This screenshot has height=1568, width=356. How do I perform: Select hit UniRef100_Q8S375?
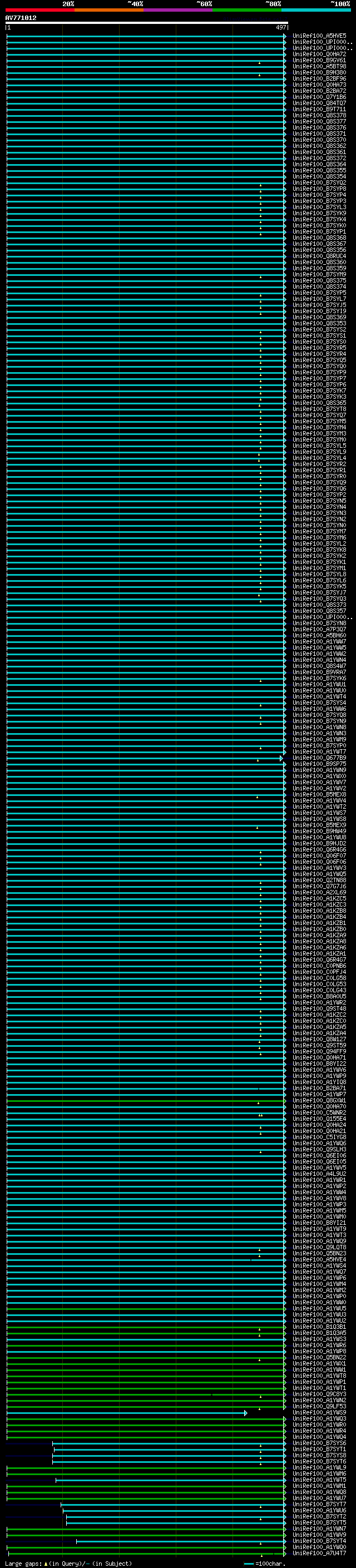[319, 280]
